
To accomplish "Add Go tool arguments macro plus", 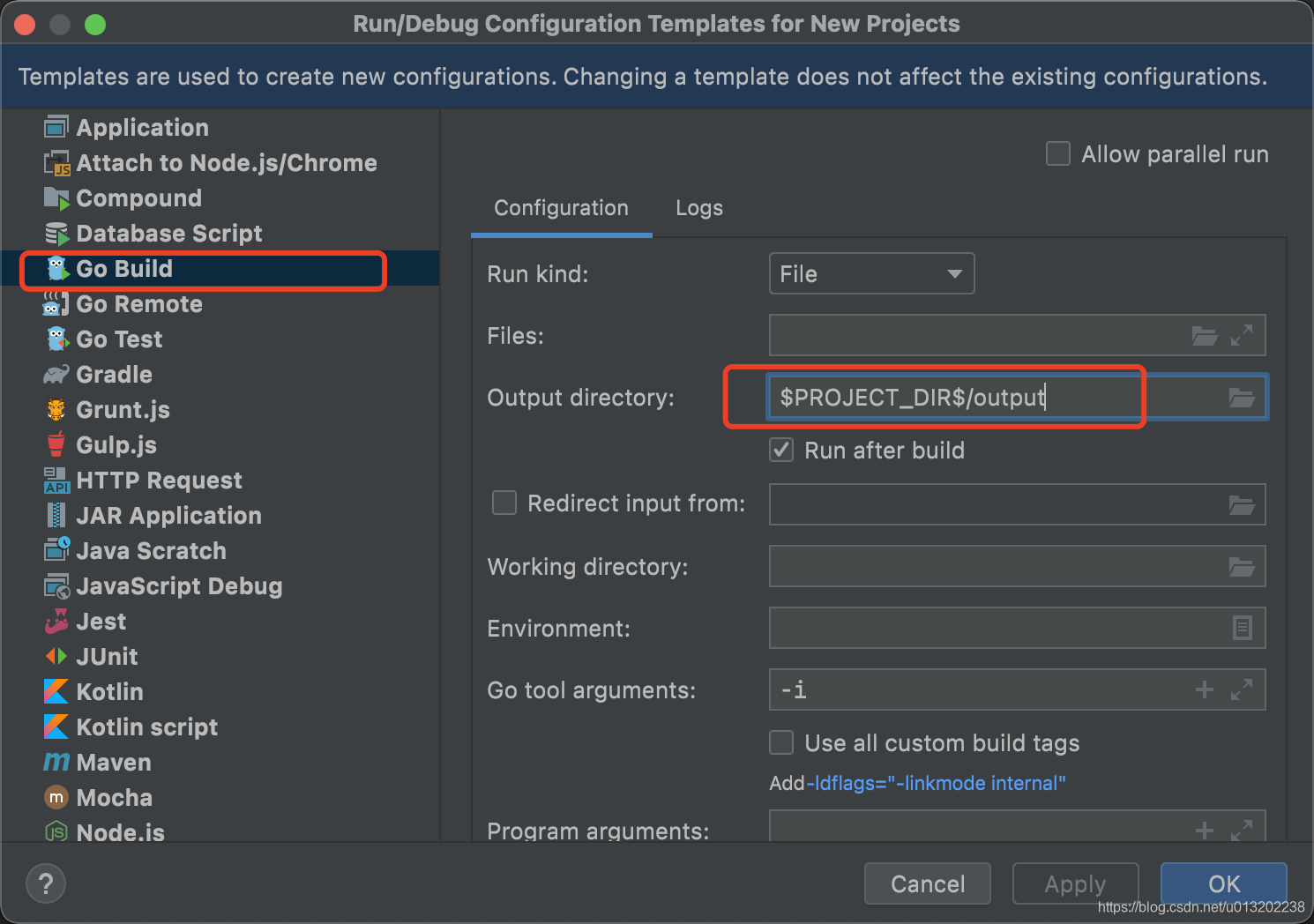I will pos(1205,689).
